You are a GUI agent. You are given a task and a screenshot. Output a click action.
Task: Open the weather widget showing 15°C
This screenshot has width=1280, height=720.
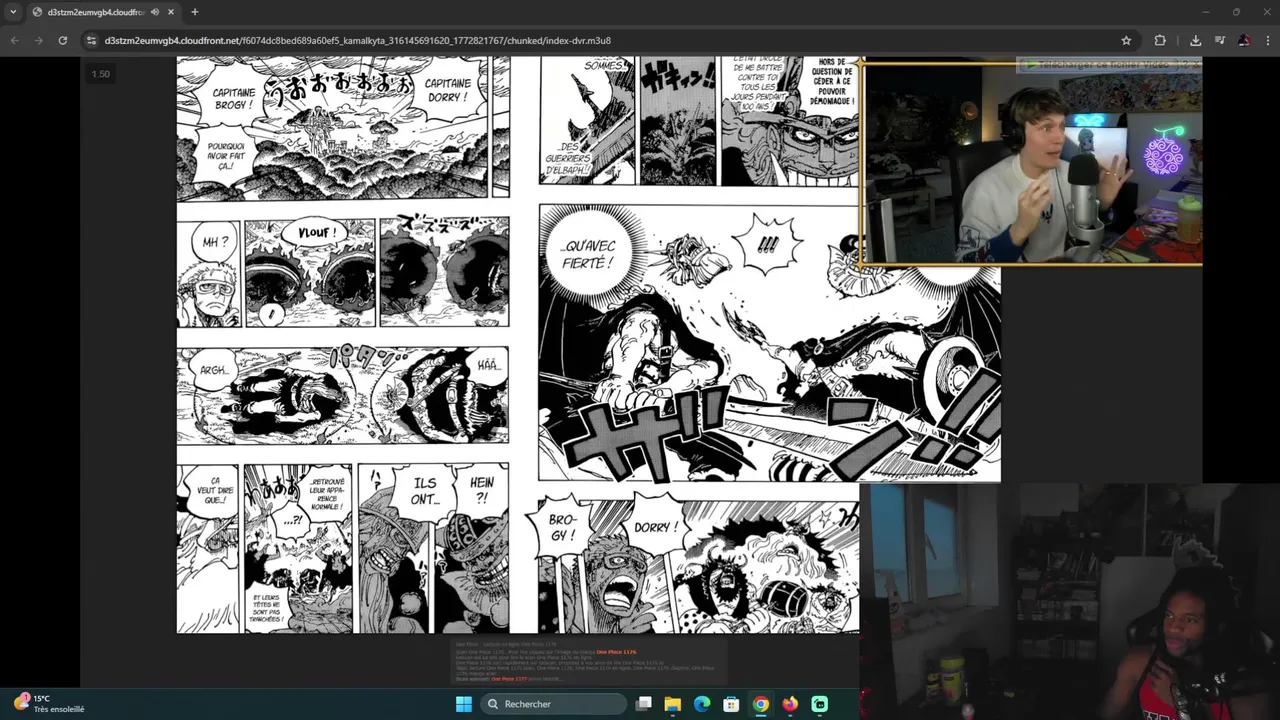50,704
